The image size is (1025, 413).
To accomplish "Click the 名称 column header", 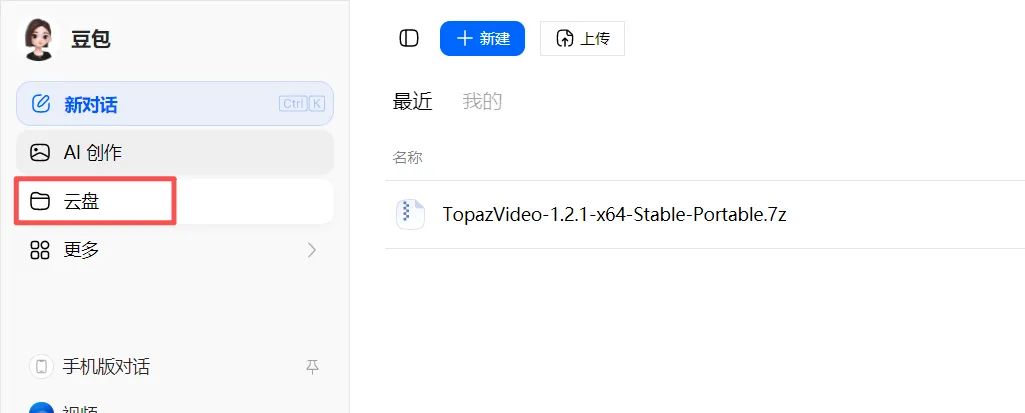I will pyautogui.click(x=407, y=157).
